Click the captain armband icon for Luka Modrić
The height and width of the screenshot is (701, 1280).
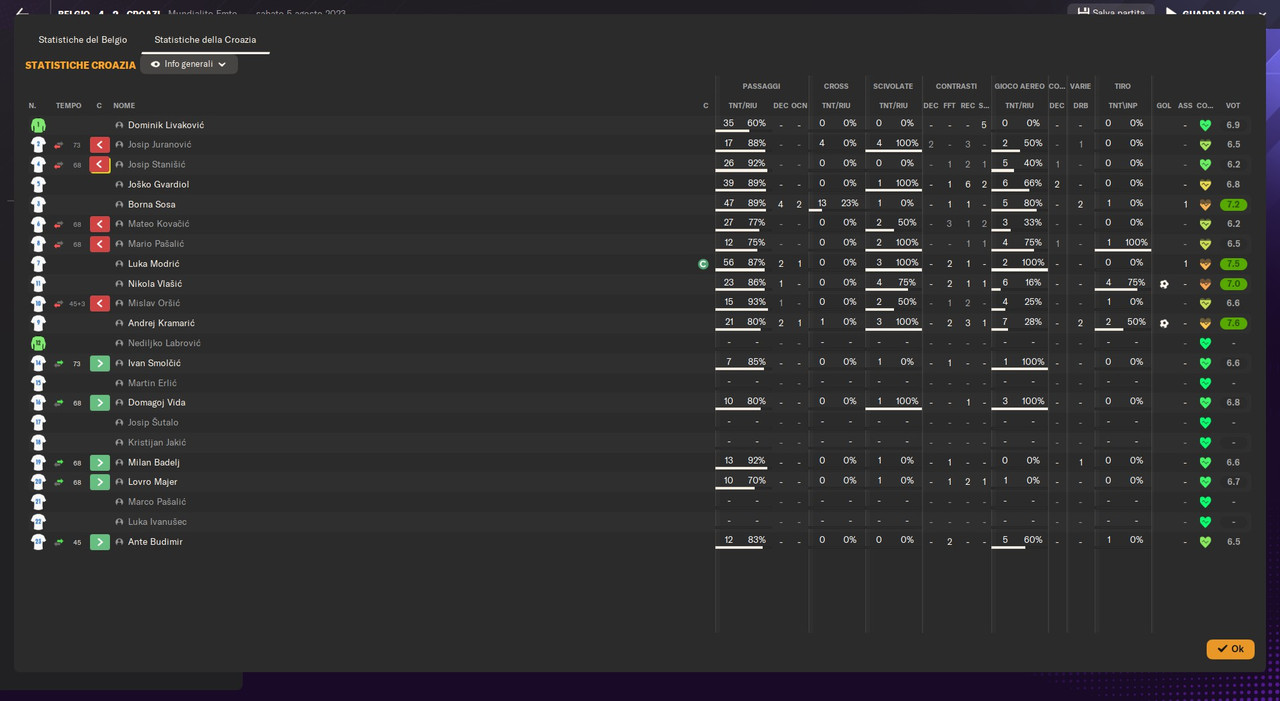[x=703, y=264]
